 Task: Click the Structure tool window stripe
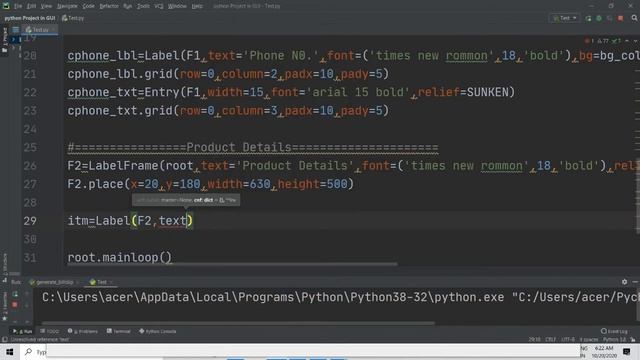[5, 267]
